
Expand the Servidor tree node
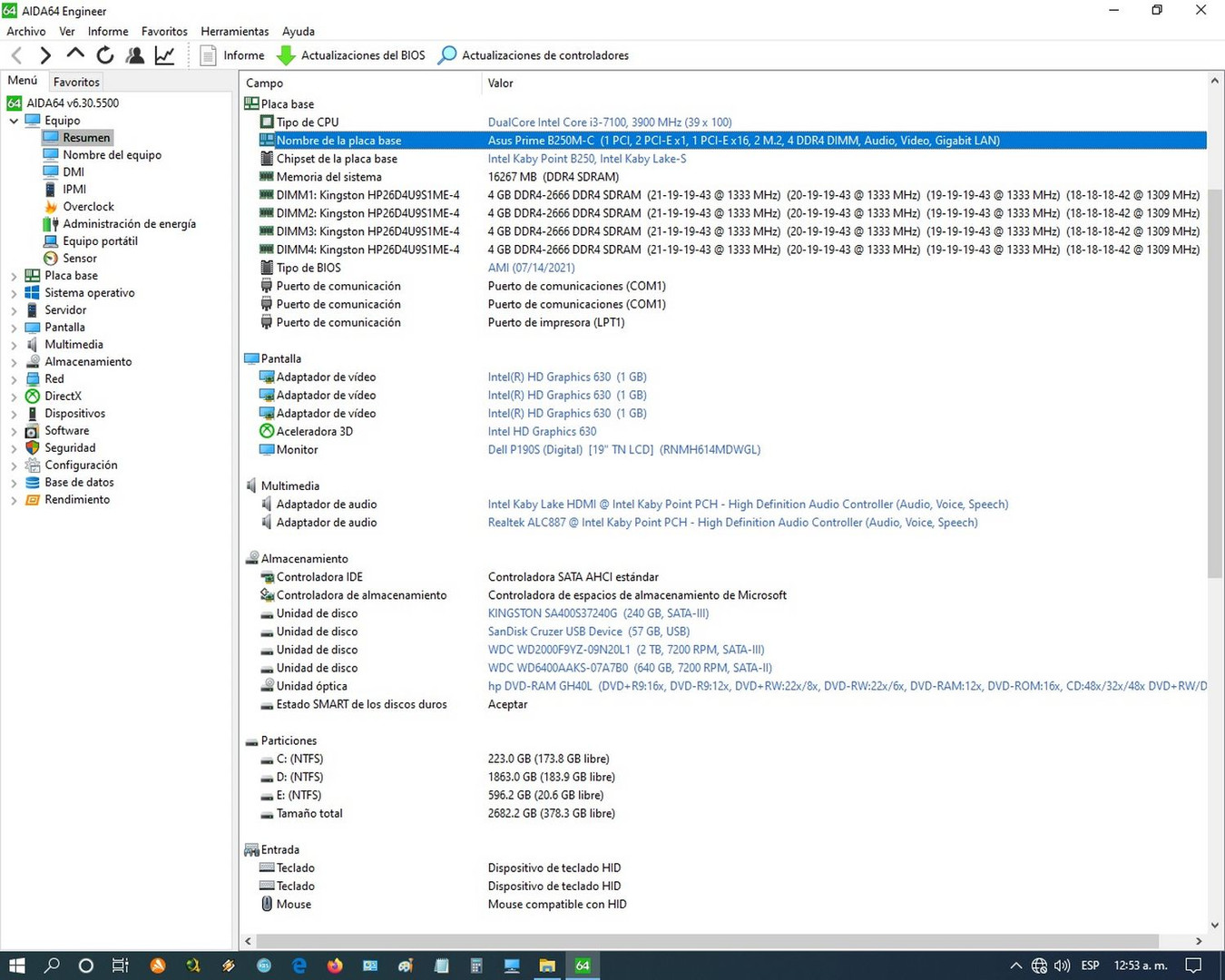click(14, 310)
